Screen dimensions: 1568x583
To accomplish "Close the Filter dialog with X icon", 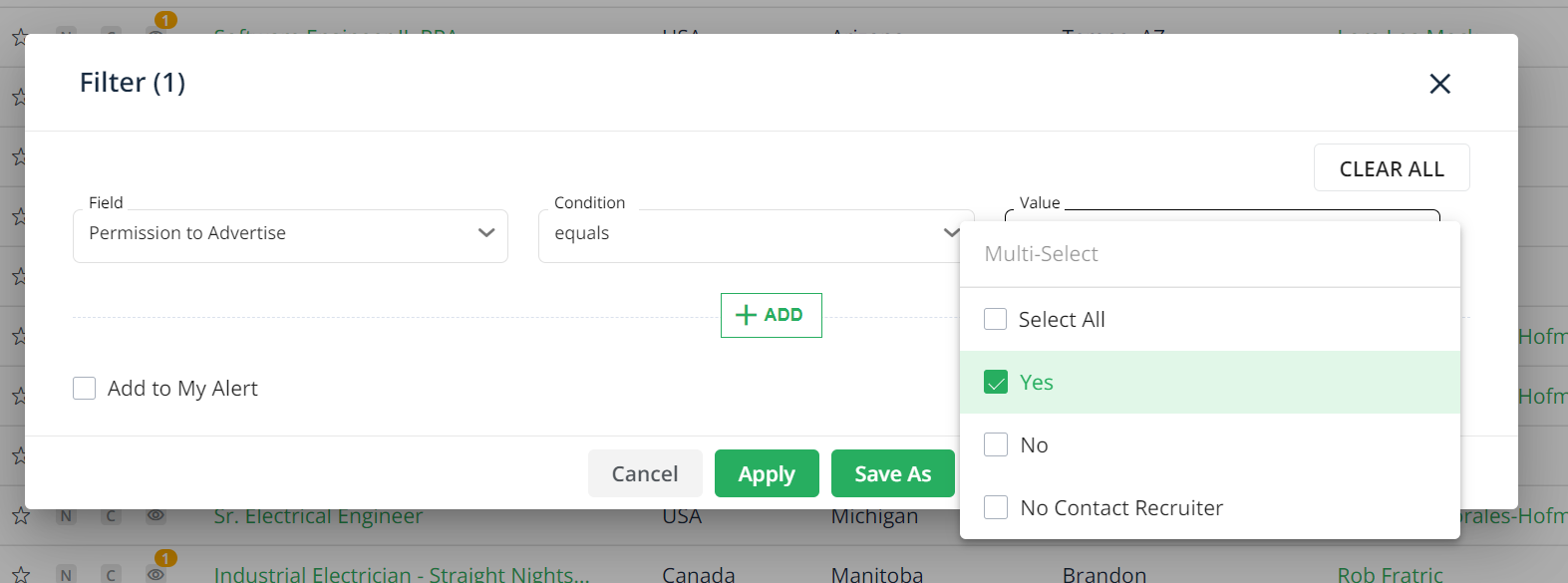I will (1439, 84).
